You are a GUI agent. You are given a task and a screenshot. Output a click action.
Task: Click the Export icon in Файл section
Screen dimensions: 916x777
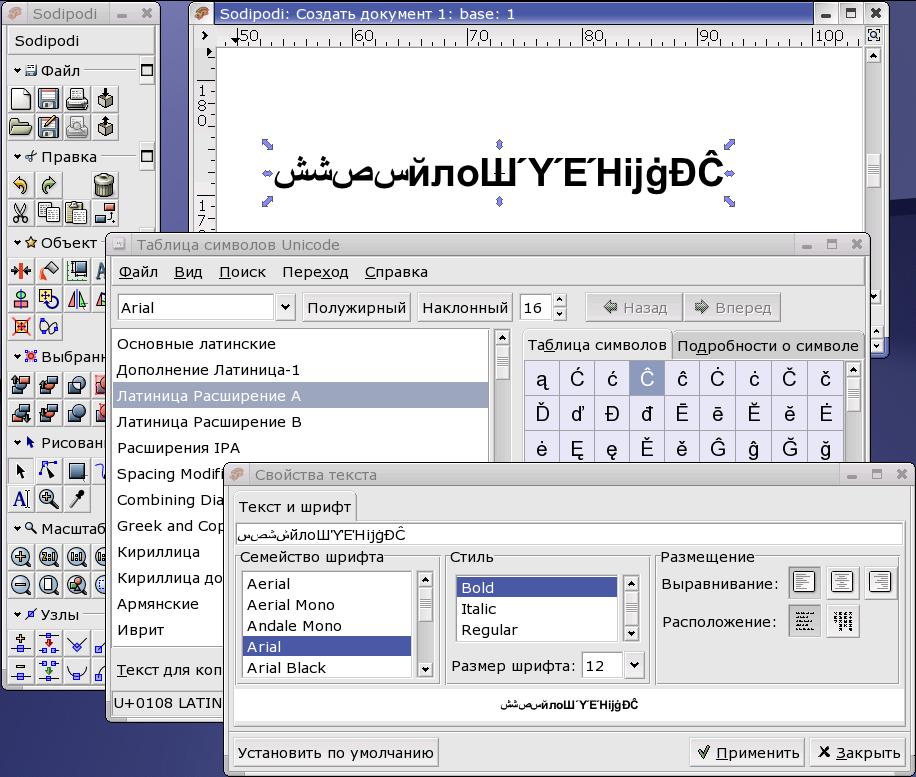[x=105, y=127]
